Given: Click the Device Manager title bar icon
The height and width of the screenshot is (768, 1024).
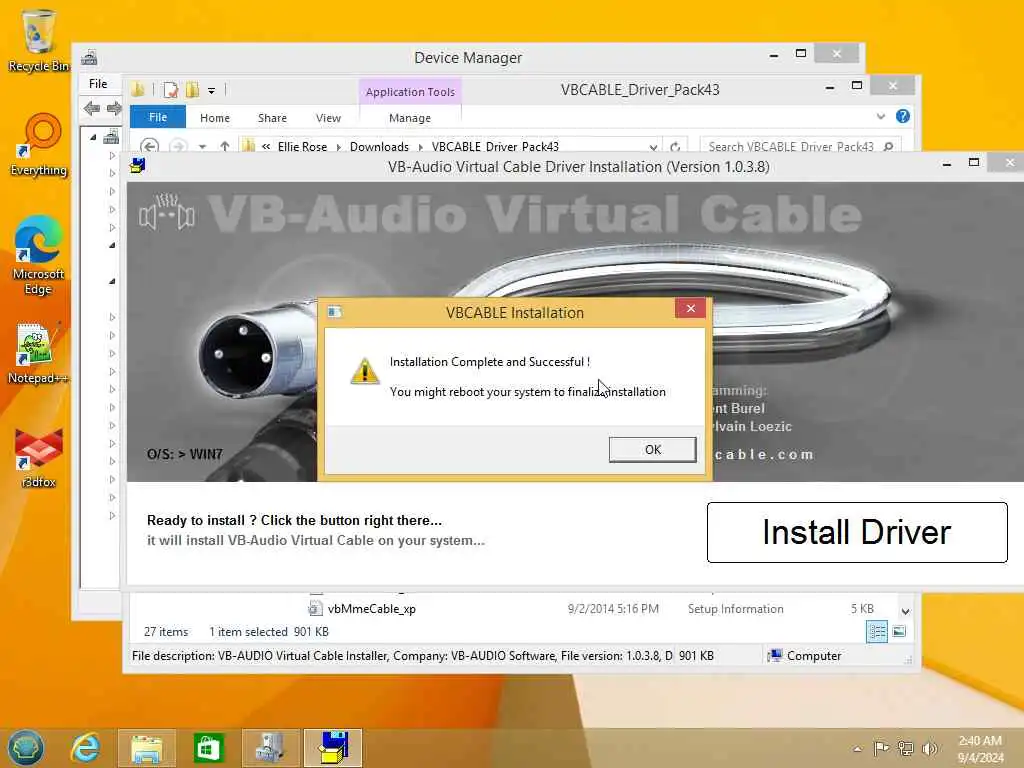Looking at the screenshot, I should click(89, 58).
